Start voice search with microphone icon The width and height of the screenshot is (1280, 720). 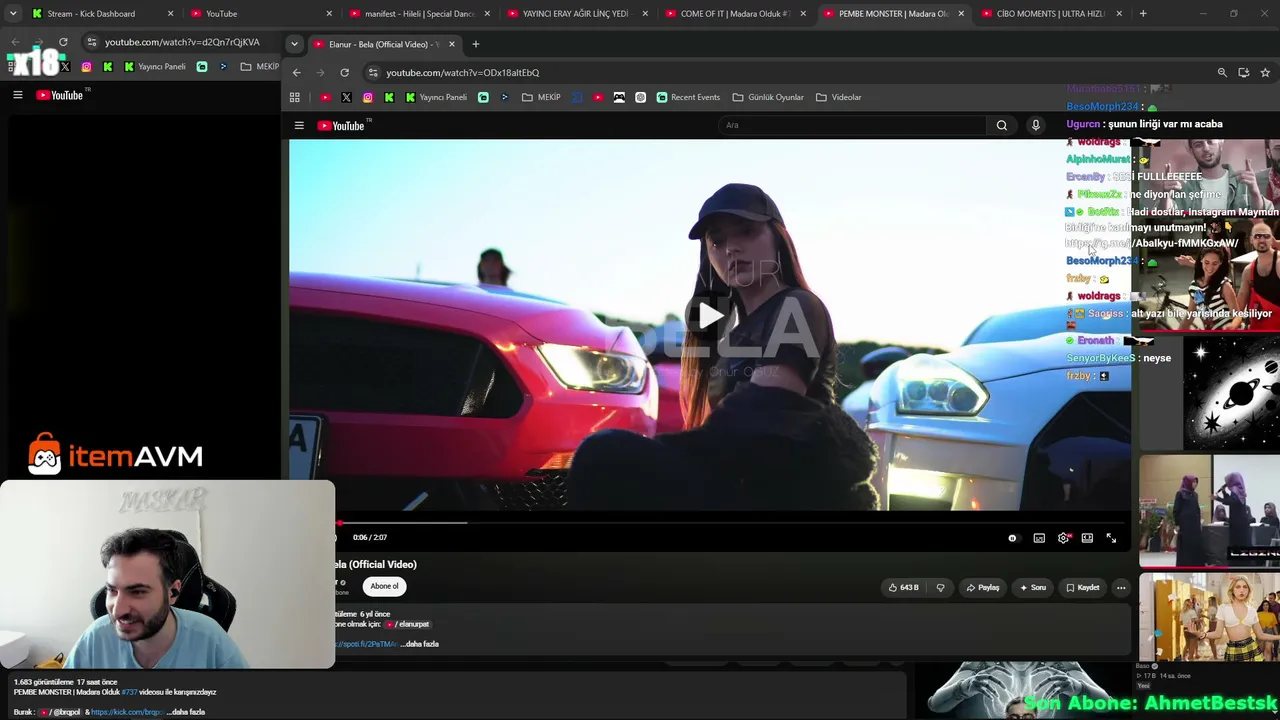click(x=1036, y=125)
